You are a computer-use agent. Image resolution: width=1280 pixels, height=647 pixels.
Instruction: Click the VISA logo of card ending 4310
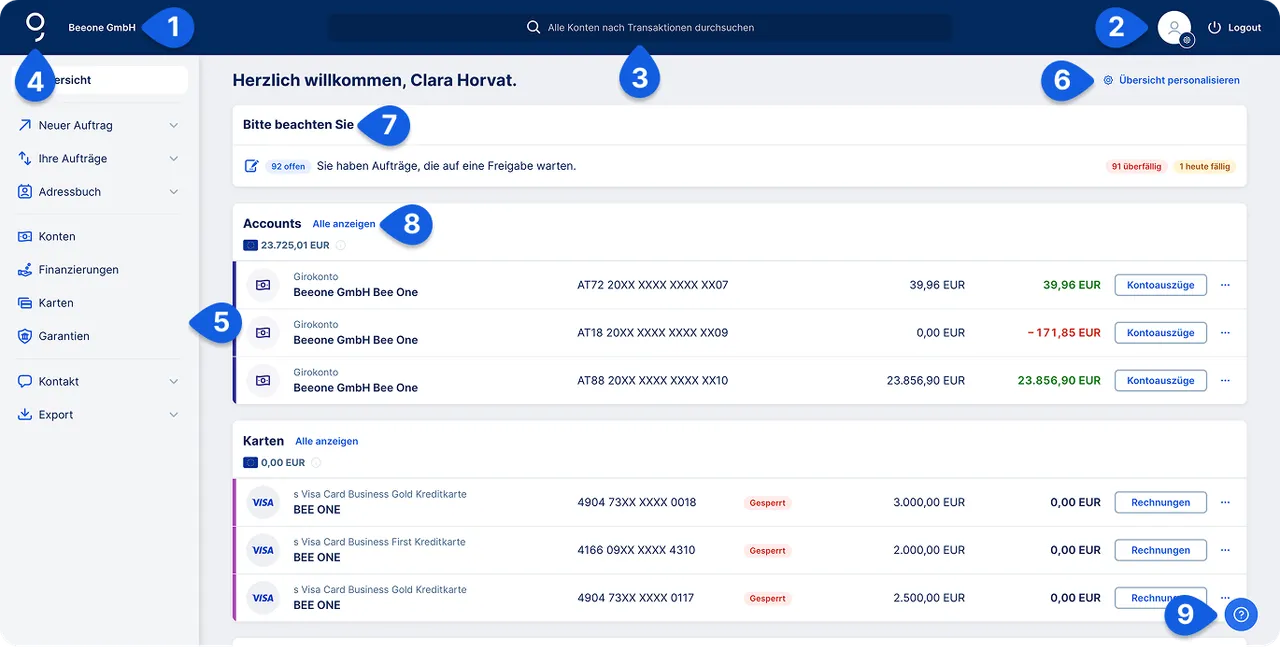[x=263, y=550]
